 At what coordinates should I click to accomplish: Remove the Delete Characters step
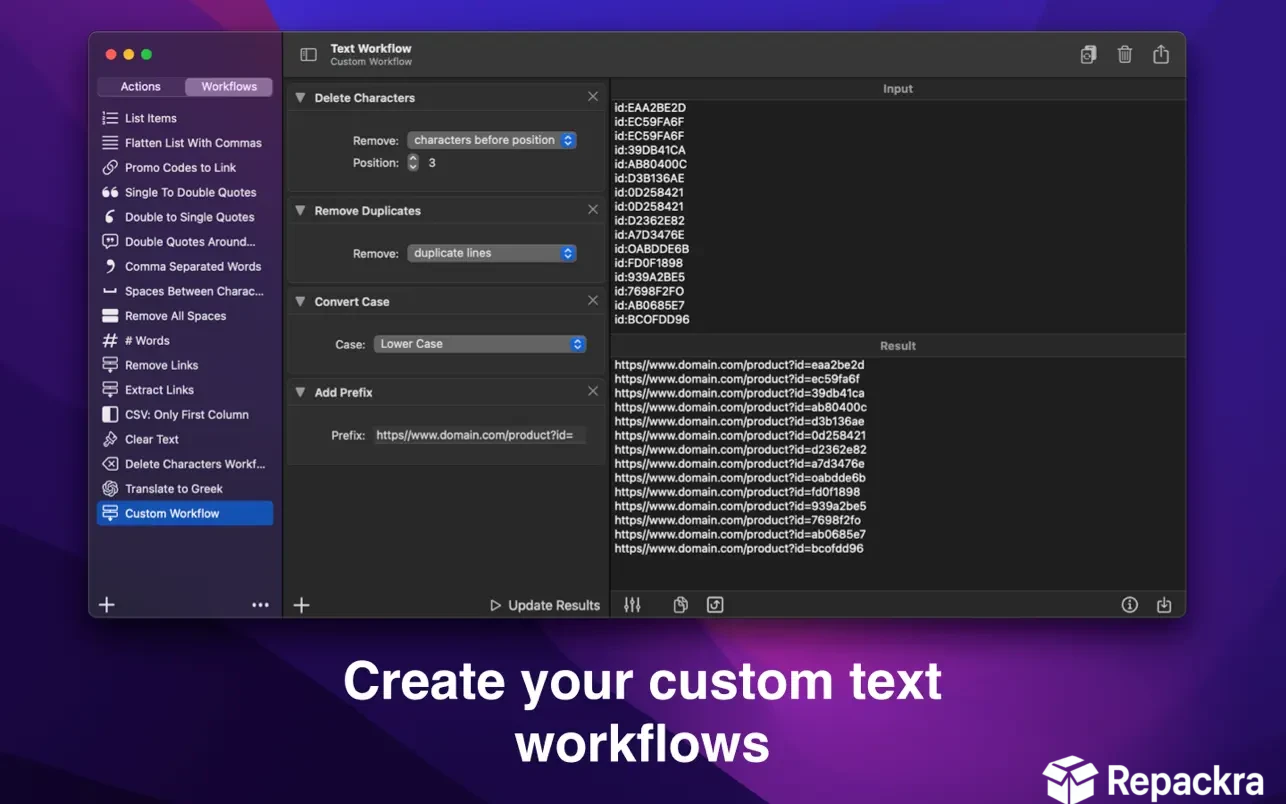coord(593,97)
